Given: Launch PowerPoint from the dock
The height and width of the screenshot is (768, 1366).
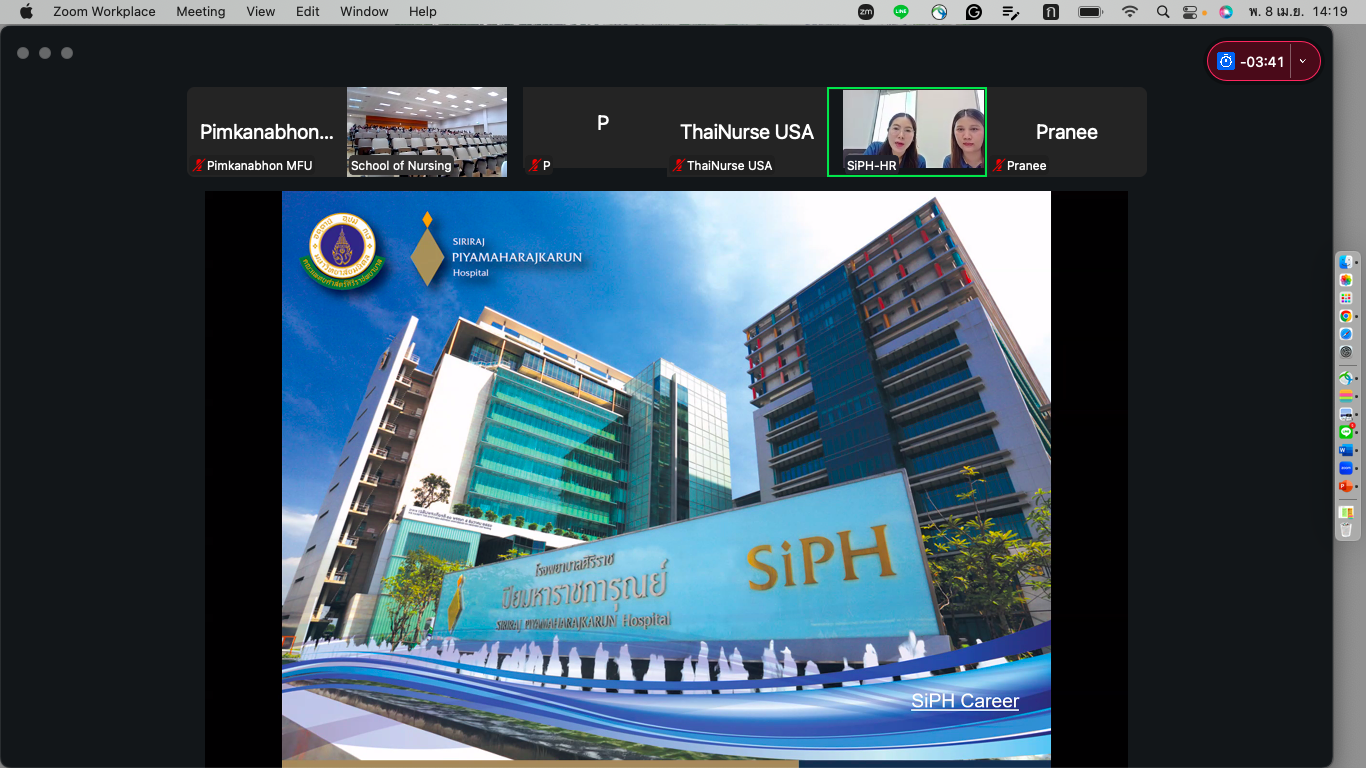Looking at the screenshot, I should (x=1346, y=486).
